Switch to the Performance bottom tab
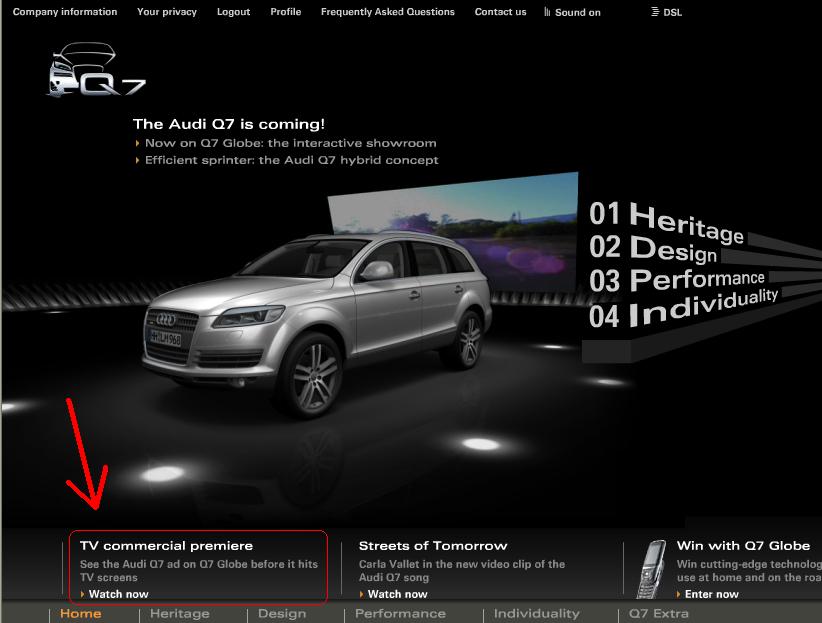 pyautogui.click(x=401, y=614)
